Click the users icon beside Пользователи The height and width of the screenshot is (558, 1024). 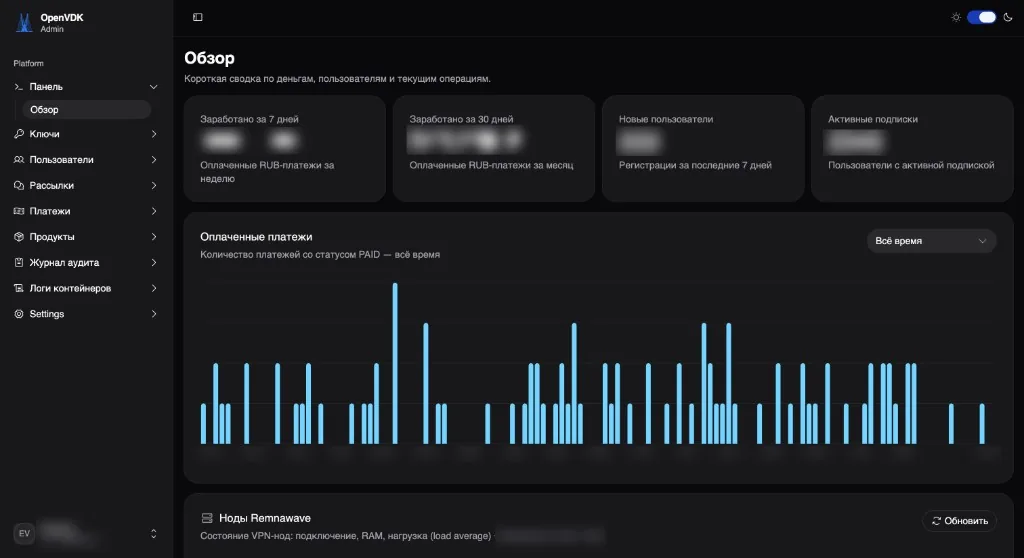(x=18, y=159)
